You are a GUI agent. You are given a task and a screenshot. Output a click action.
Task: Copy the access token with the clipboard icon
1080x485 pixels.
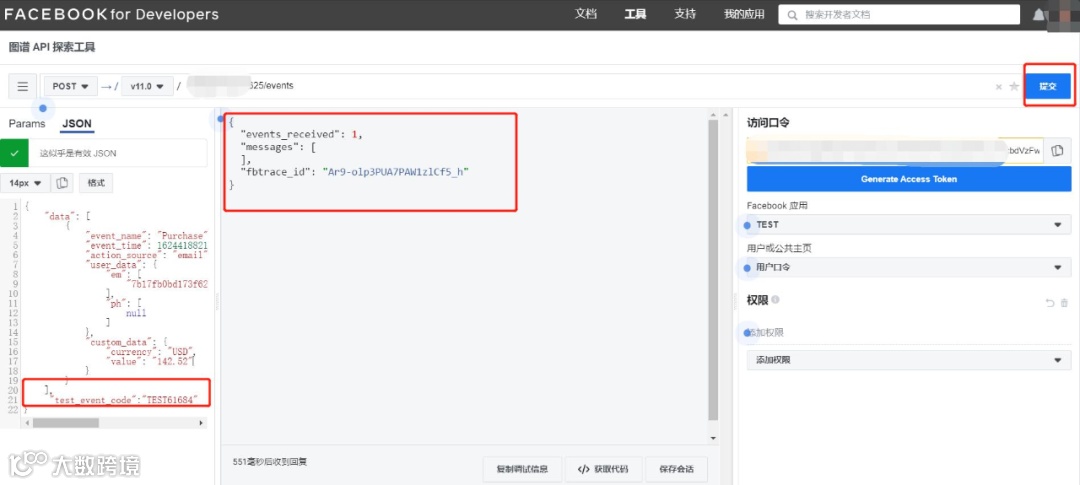click(x=1058, y=150)
